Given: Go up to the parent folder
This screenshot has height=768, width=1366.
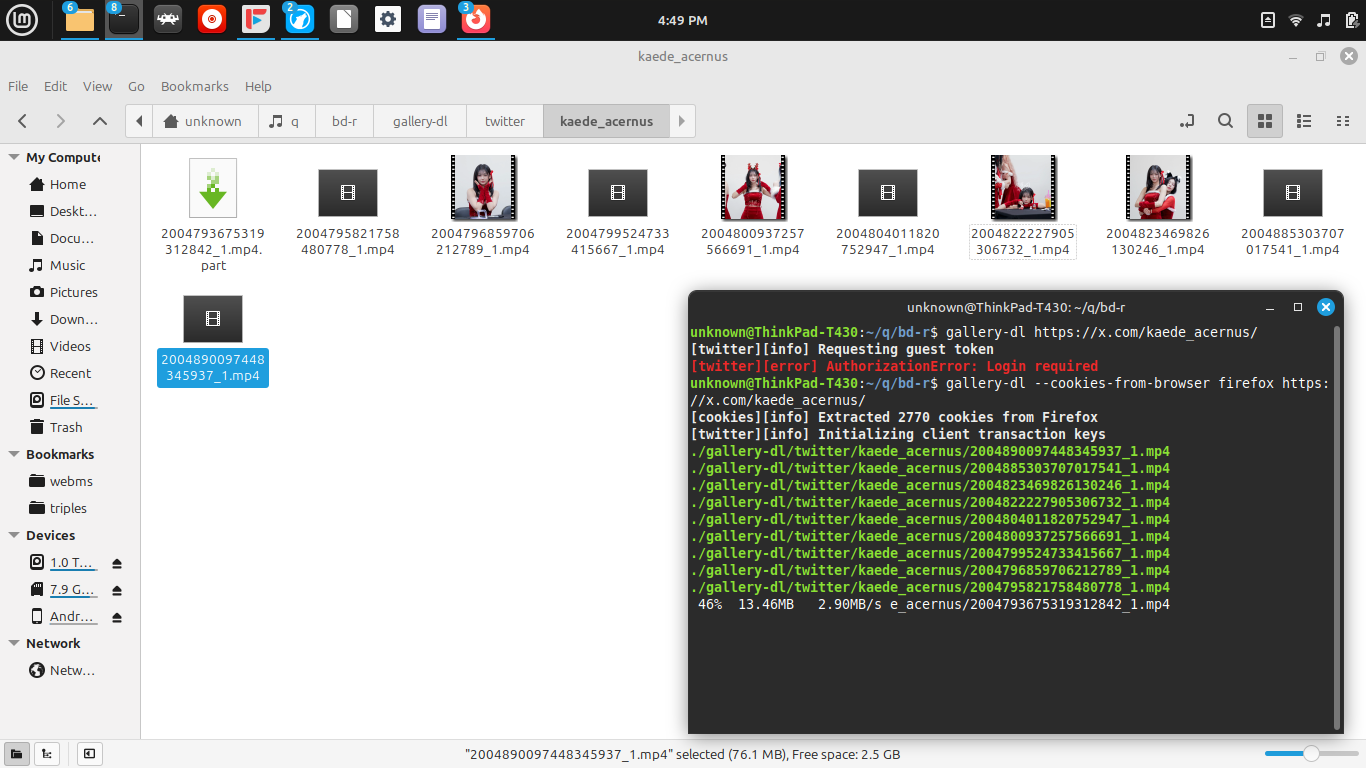Looking at the screenshot, I should pos(99,121).
